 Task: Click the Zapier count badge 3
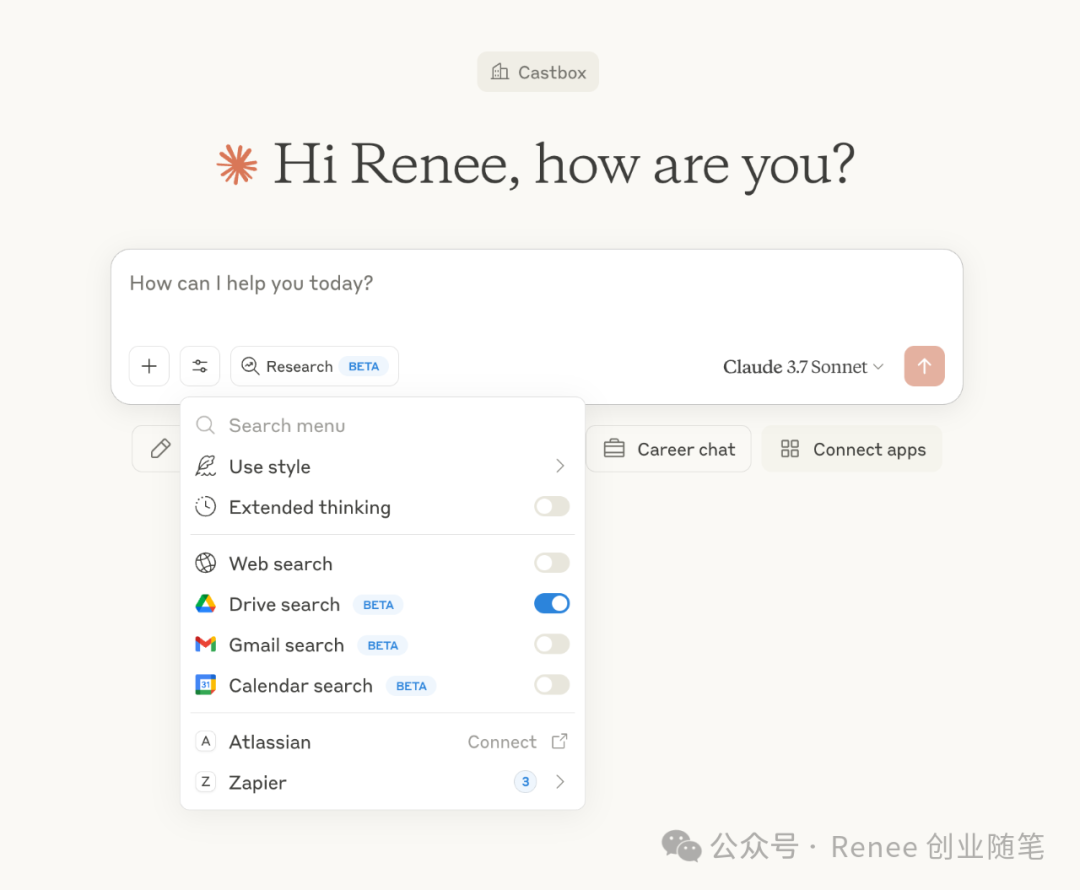tap(525, 782)
